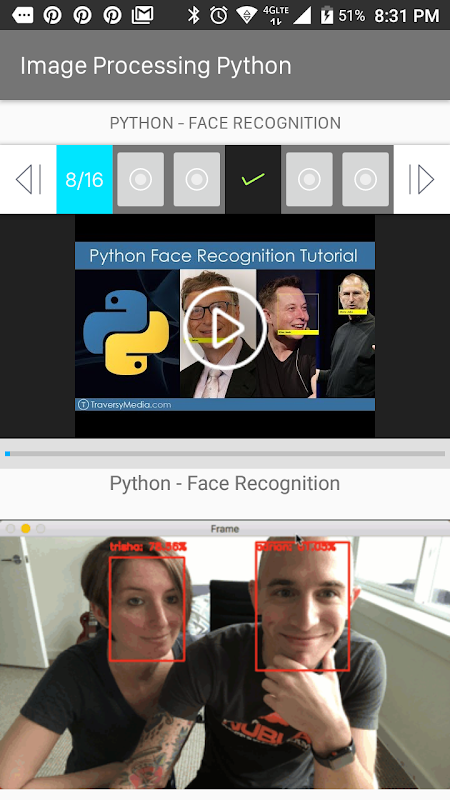Tap the Bluetooth status icon

click(x=193, y=15)
